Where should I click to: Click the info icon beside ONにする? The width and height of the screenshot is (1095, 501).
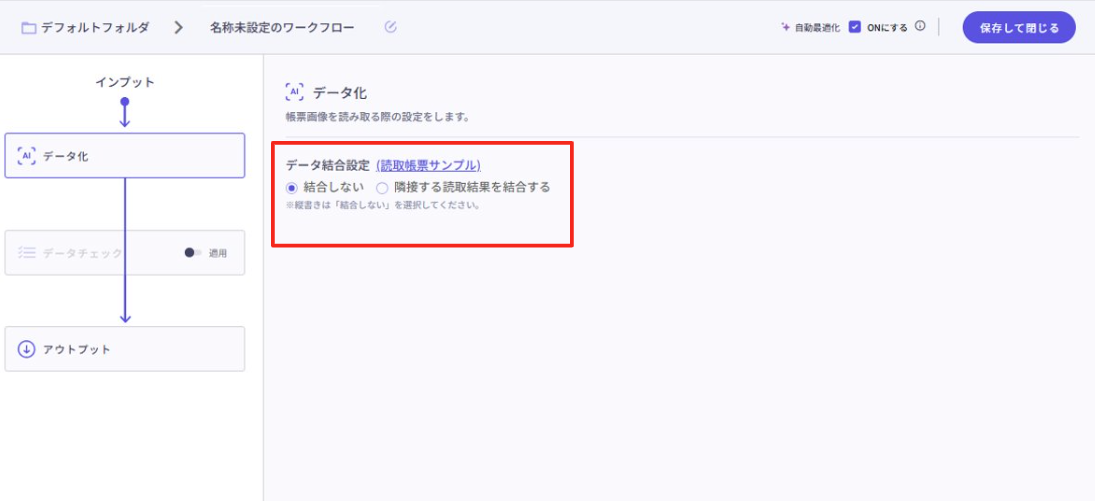pos(920,27)
